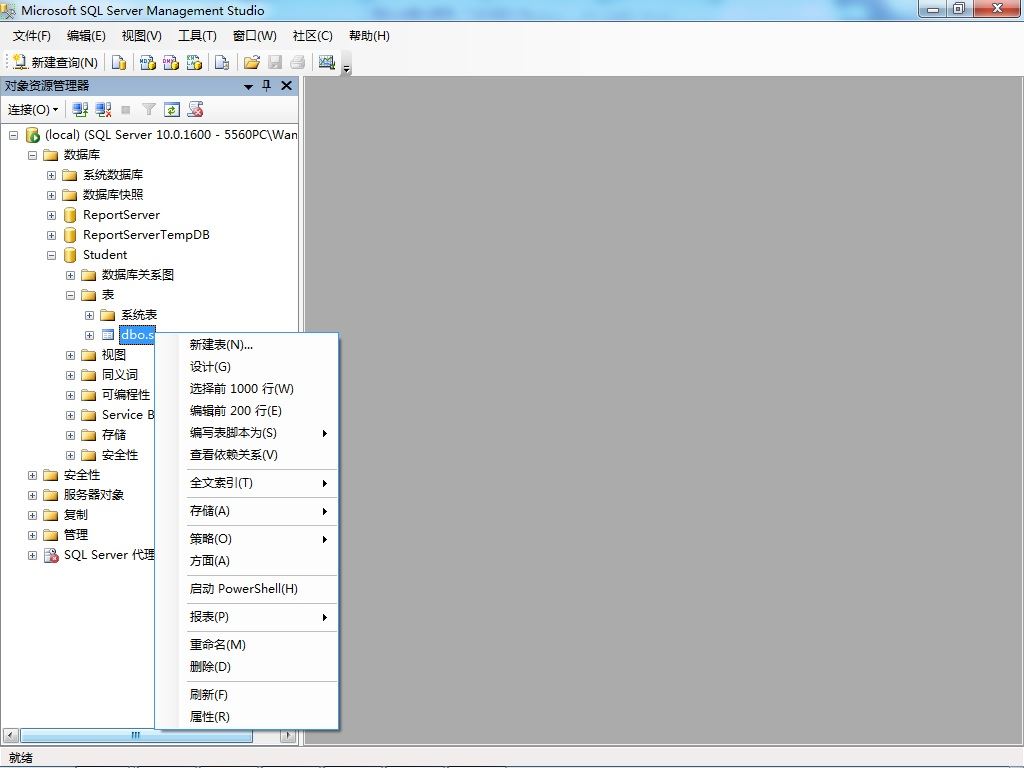Click the grey Stop icon in Object Explorer
This screenshot has width=1024, height=768.
click(126, 110)
